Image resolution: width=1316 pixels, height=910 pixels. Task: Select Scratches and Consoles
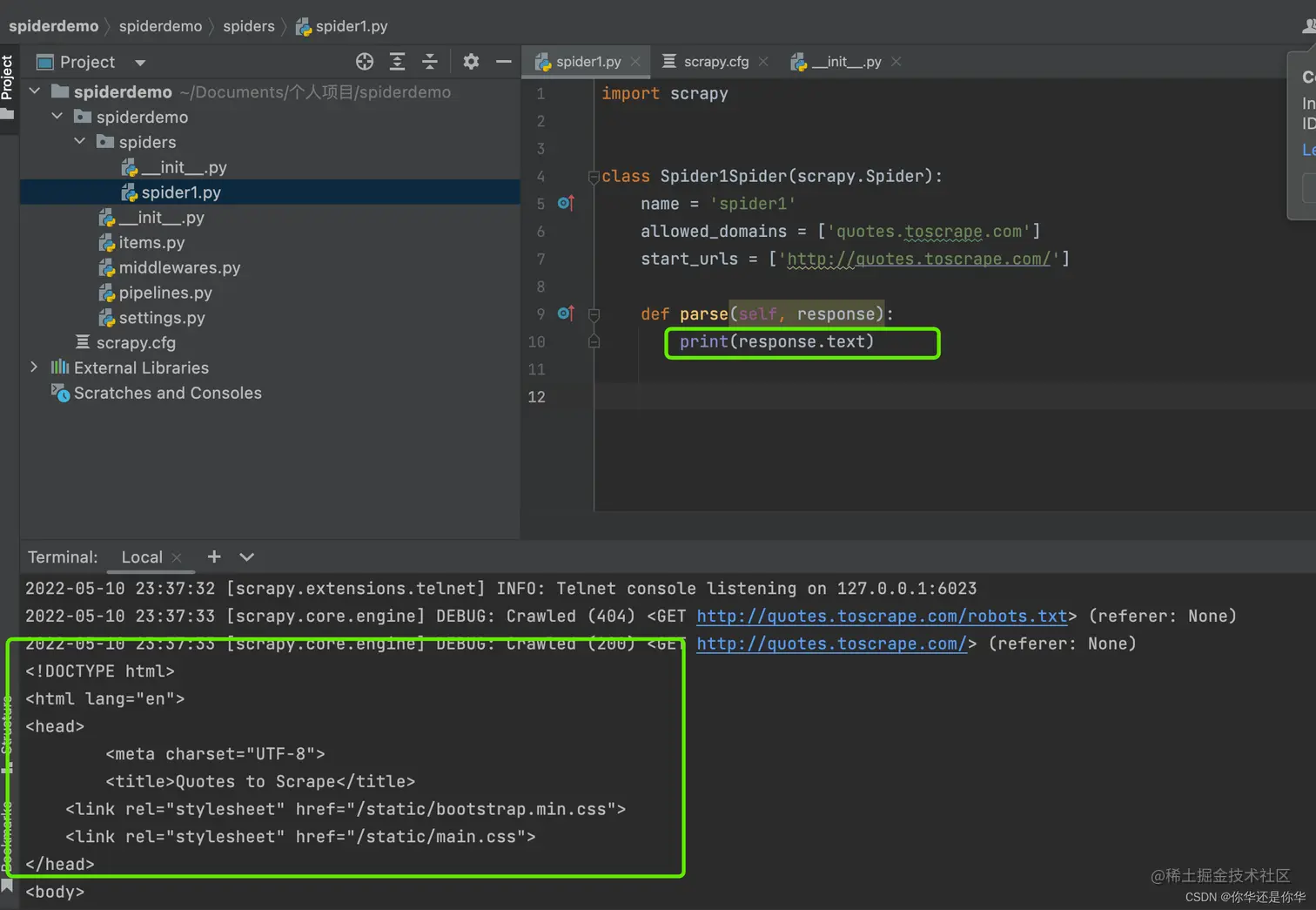point(157,393)
